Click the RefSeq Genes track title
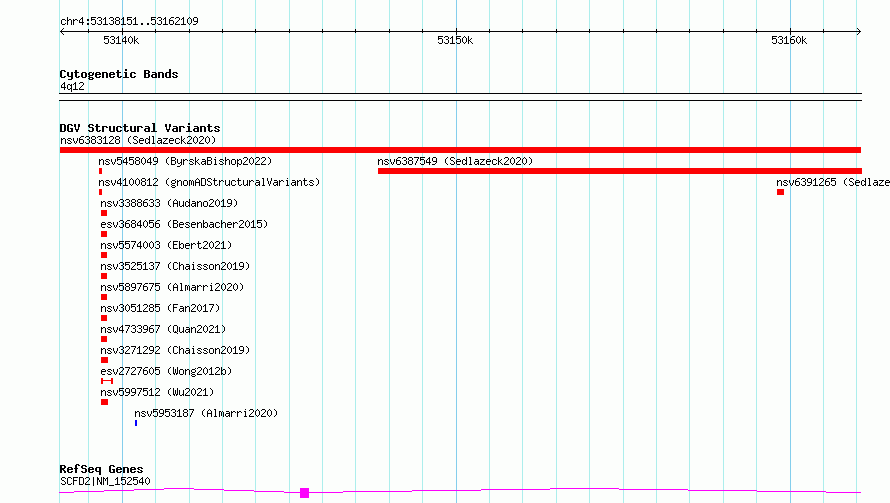The height and width of the screenshot is (503, 890). [102, 470]
